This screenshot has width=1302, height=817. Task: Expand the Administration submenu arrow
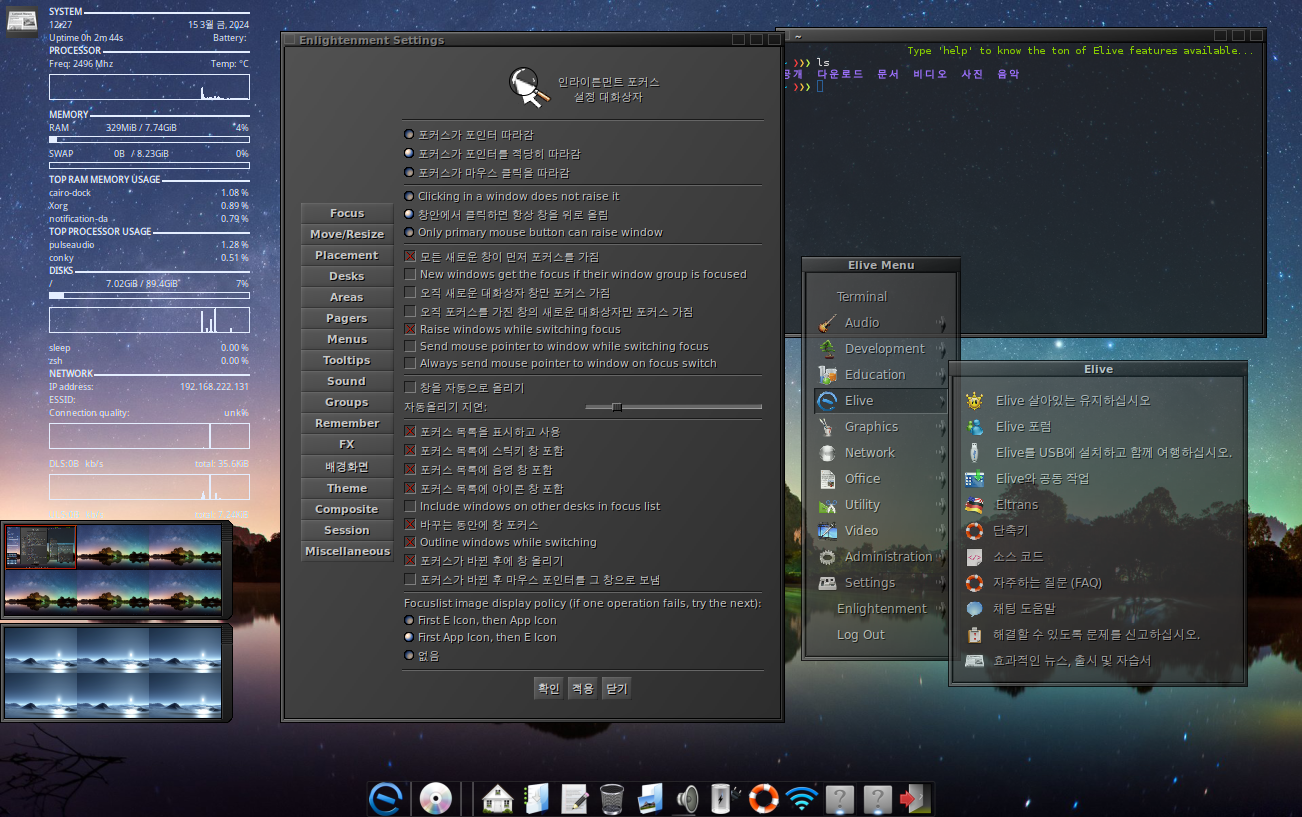coord(941,557)
